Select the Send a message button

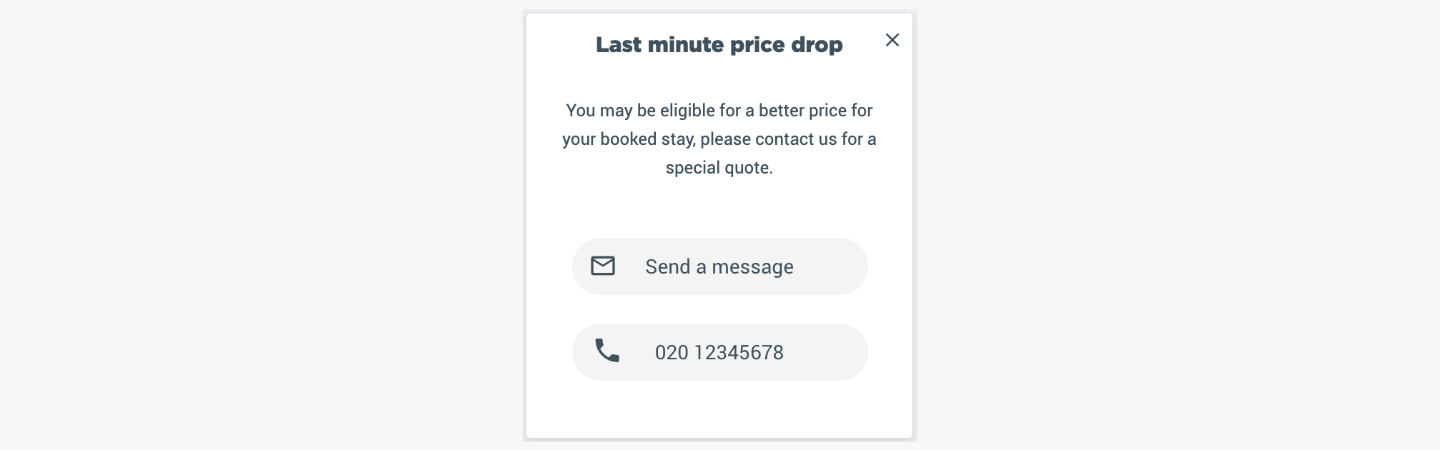pyautogui.click(x=720, y=266)
